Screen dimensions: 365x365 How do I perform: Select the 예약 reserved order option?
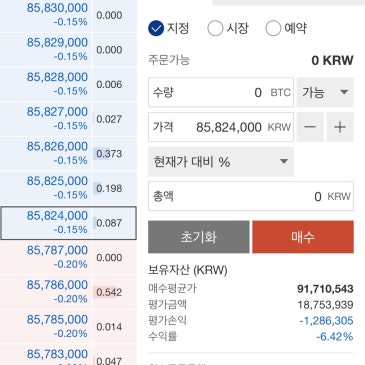(286, 28)
